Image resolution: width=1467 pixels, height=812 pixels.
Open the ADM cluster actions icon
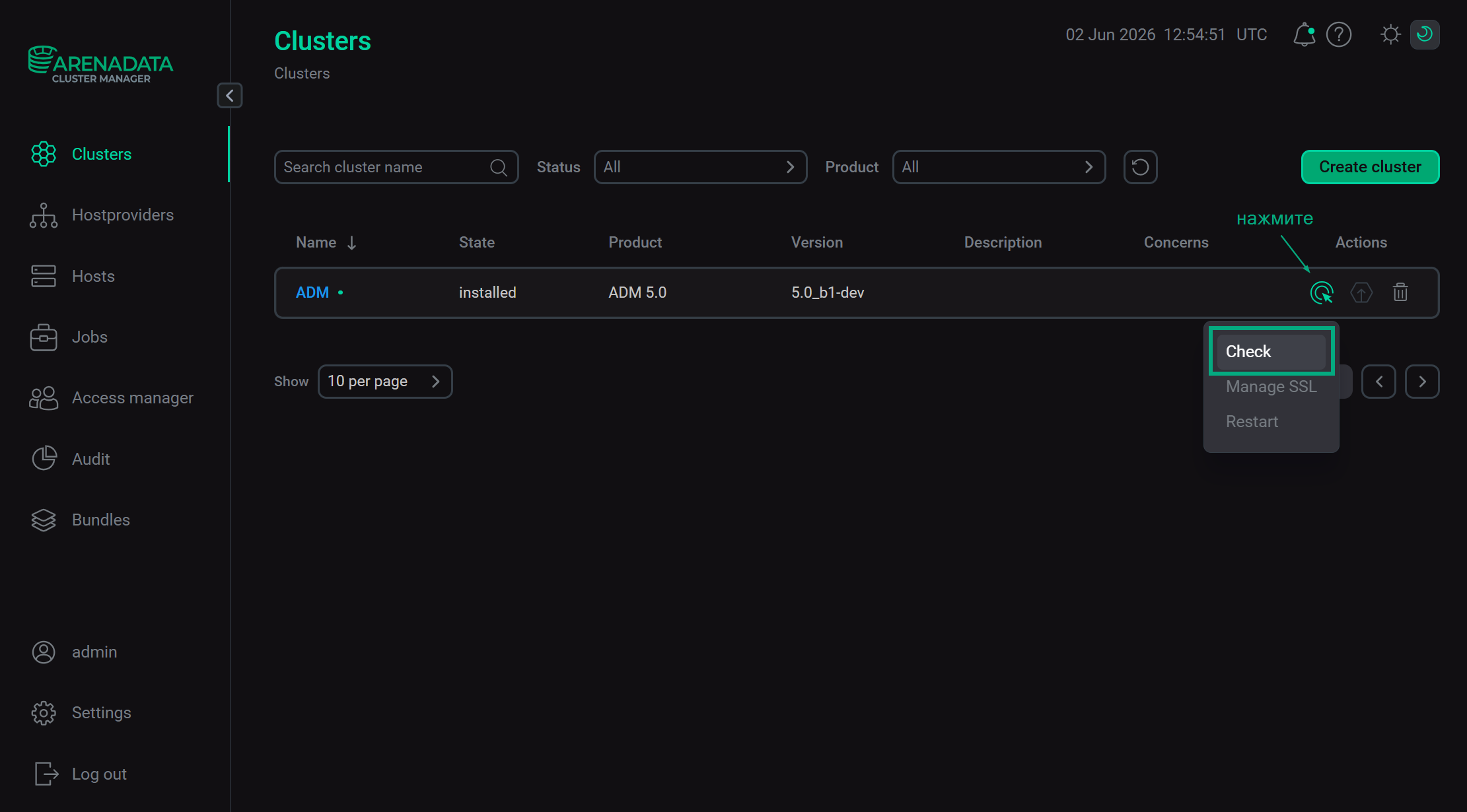[x=1322, y=292]
